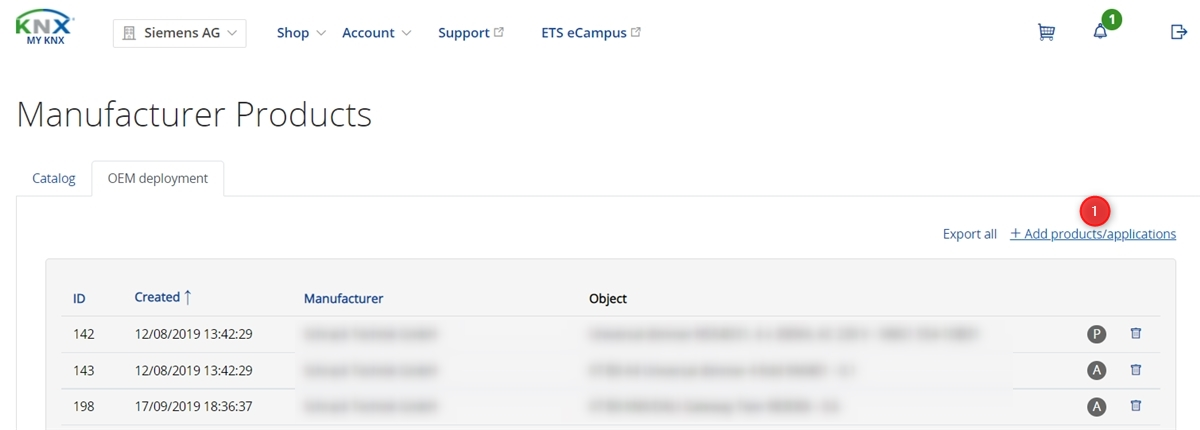Expand the Account menu
Image resolution: width=1200 pixels, height=430 pixels.
(377, 33)
